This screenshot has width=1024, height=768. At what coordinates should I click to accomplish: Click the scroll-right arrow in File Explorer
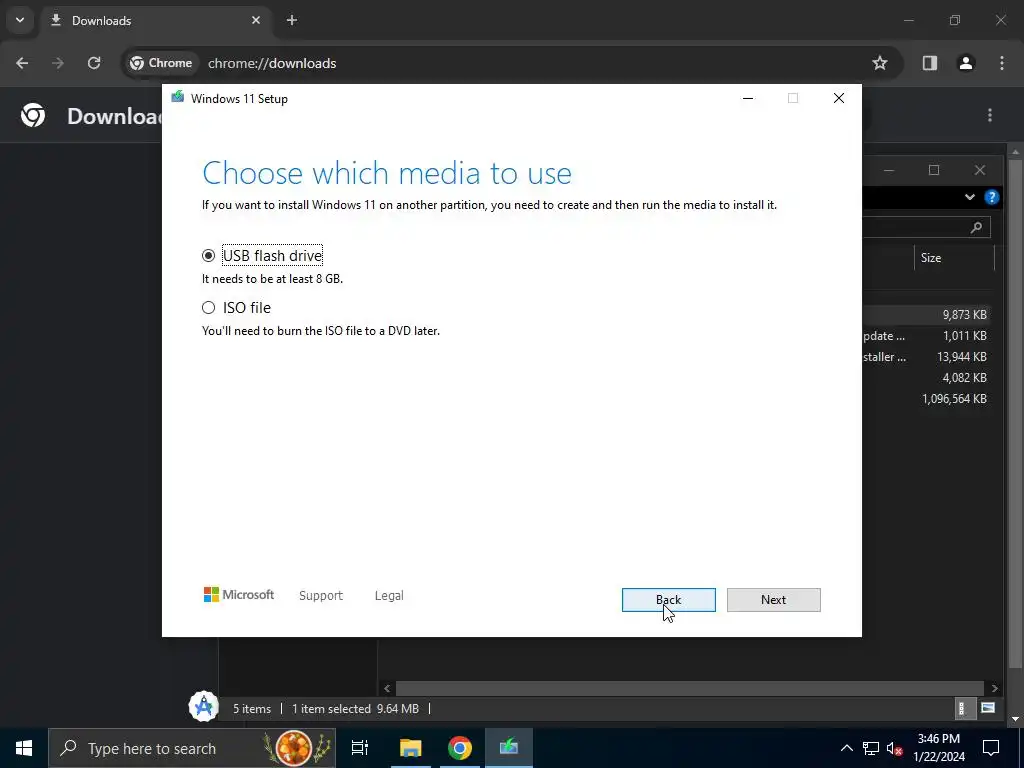995,688
